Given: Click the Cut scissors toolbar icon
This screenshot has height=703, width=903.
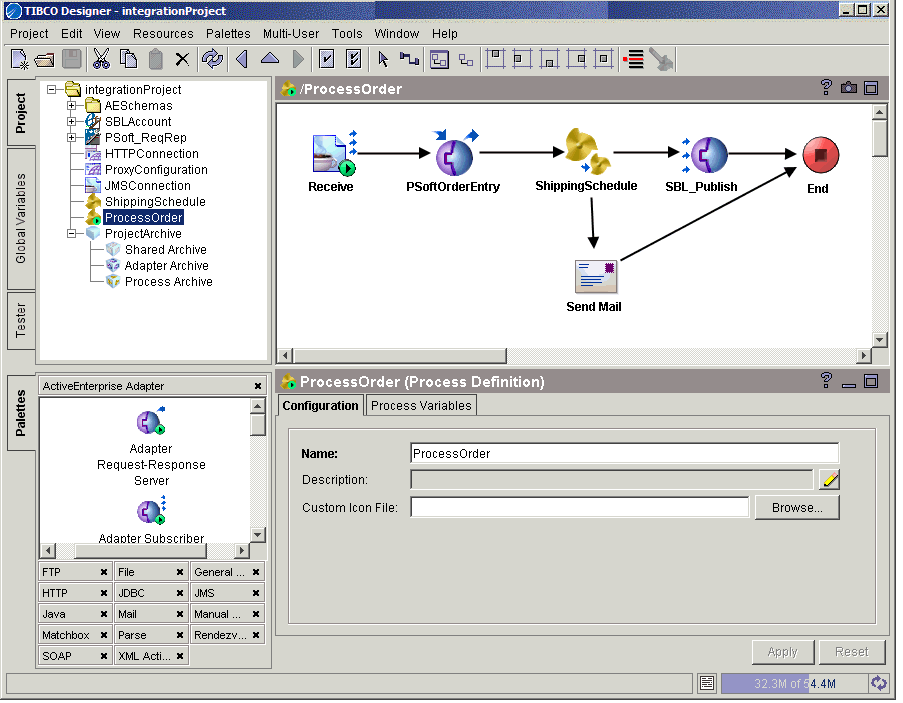Looking at the screenshot, I should (x=101, y=59).
